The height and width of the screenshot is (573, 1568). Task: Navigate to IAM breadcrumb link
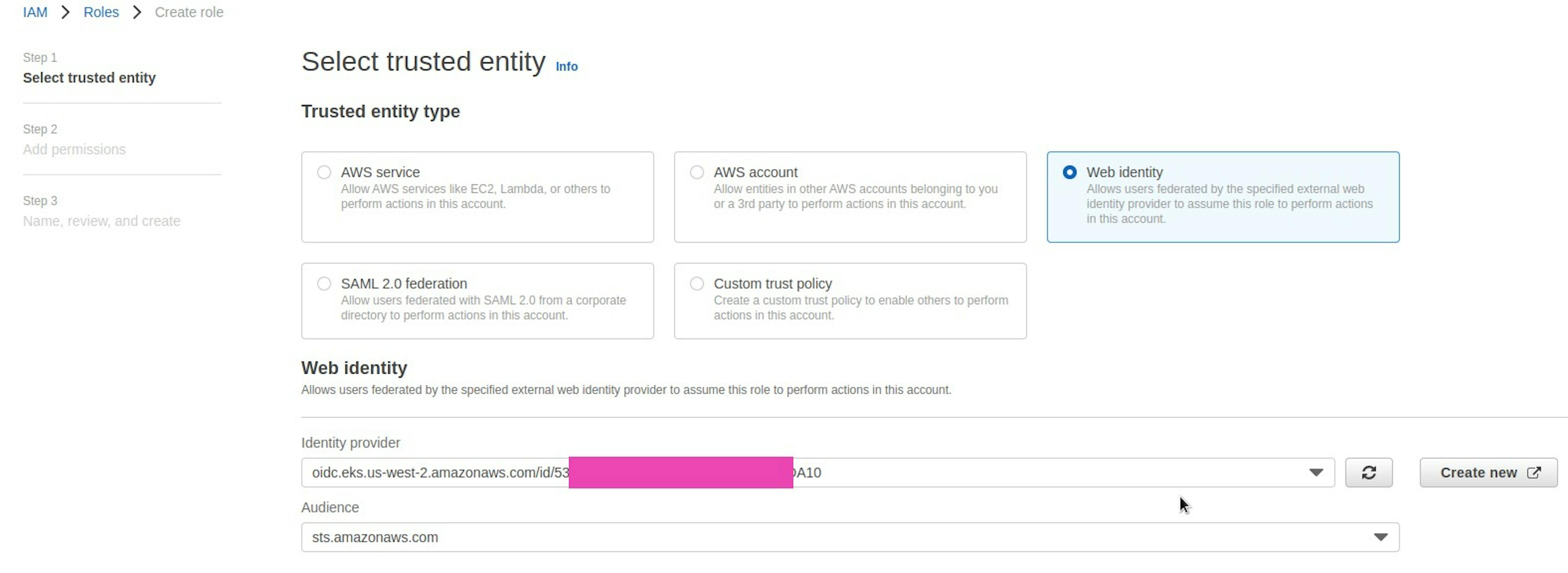coord(35,12)
